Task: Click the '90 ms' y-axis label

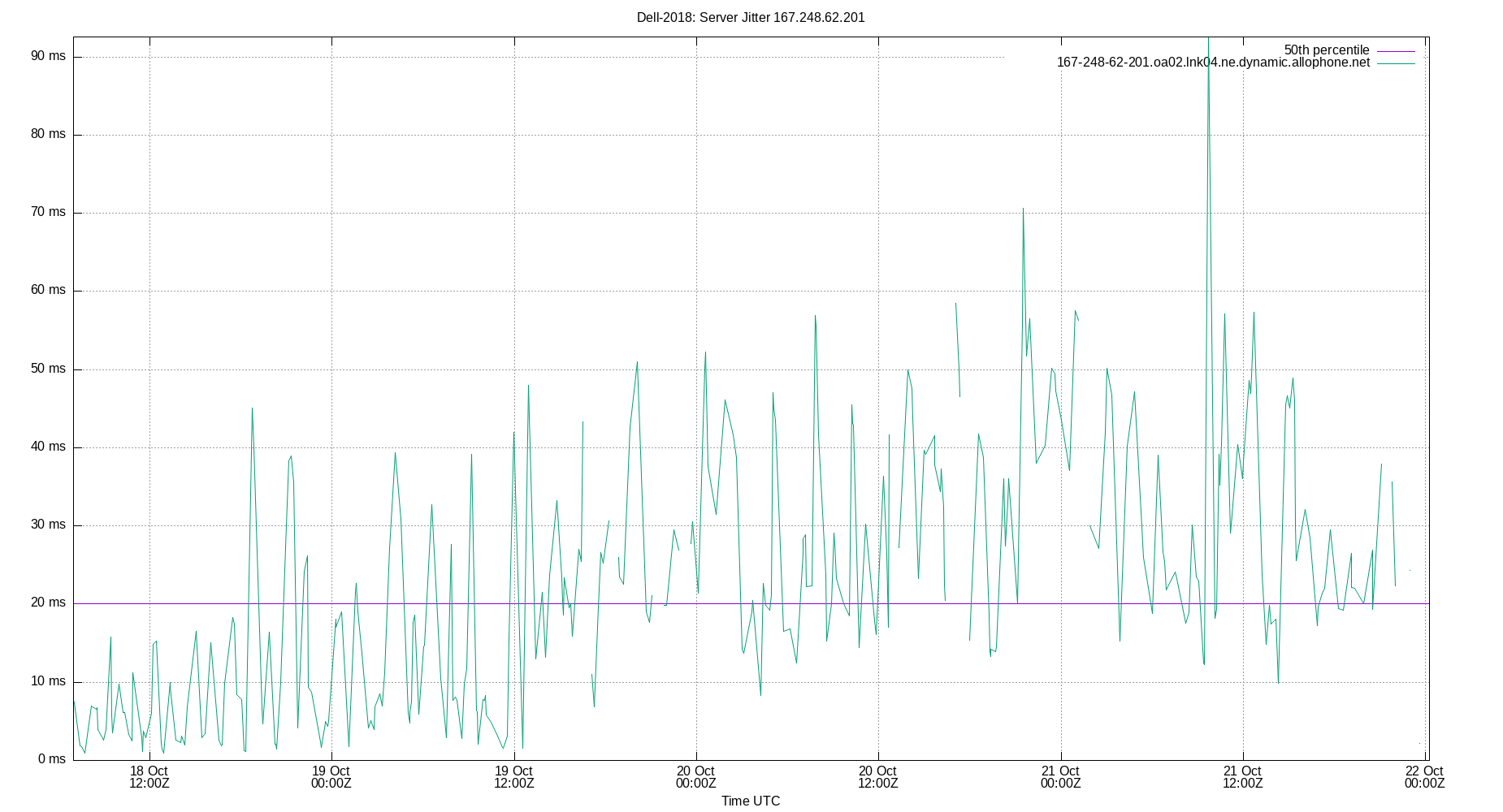Action: (x=48, y=56)
